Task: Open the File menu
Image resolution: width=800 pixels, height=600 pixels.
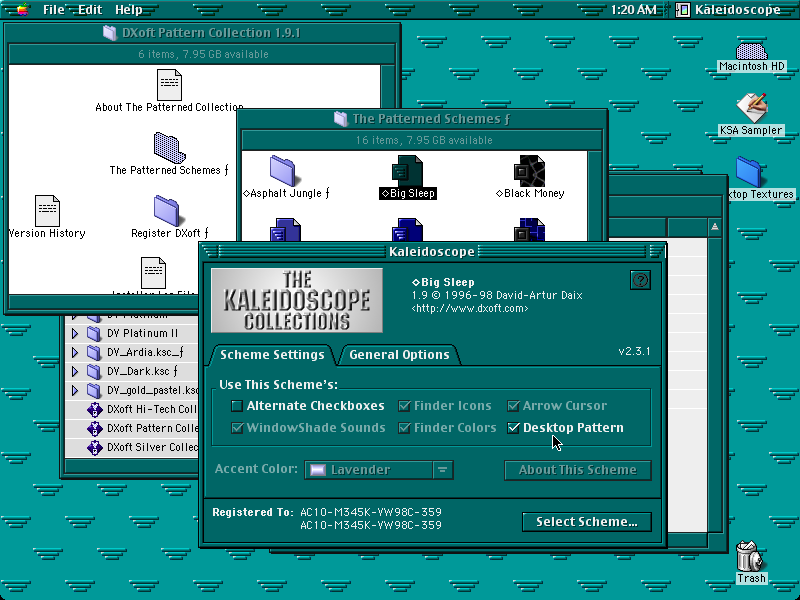Action: pyautogui.click(x=54, y=9)
